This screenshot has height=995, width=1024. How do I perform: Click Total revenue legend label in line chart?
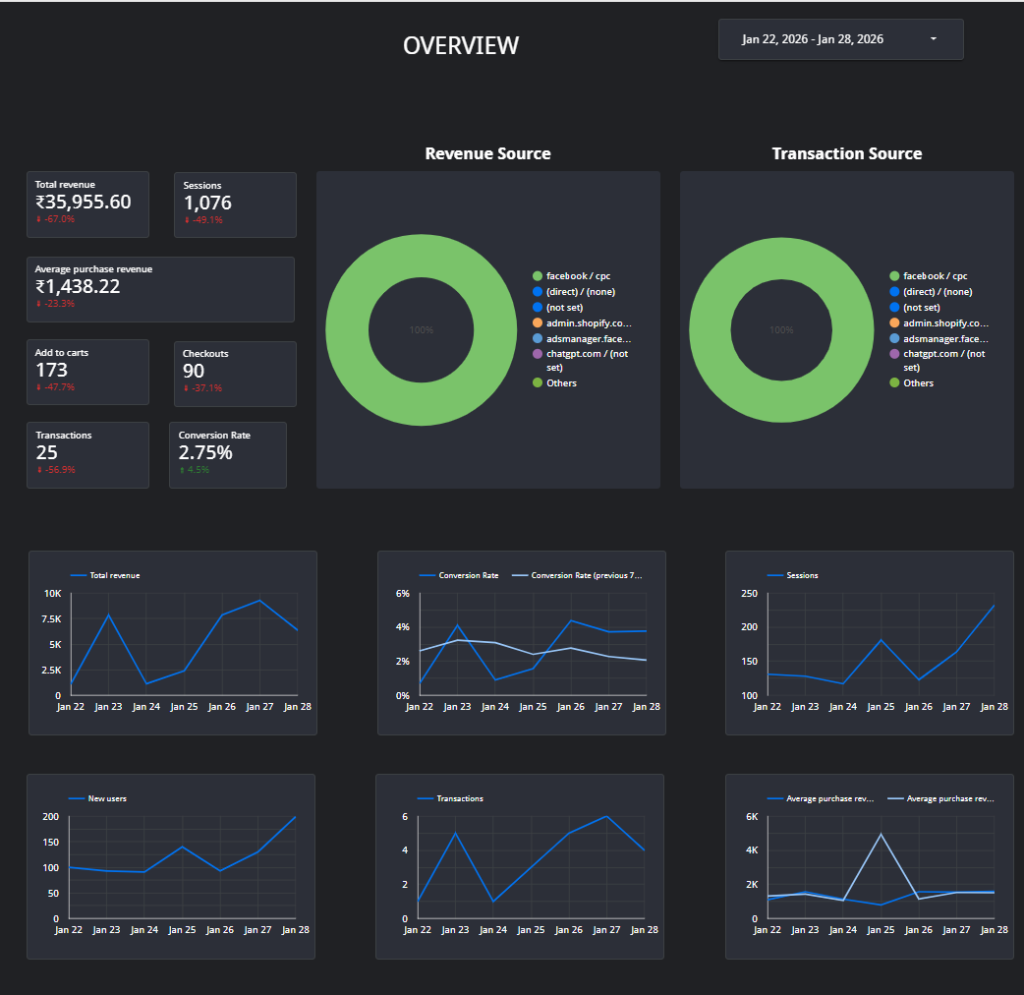[115, 576]
